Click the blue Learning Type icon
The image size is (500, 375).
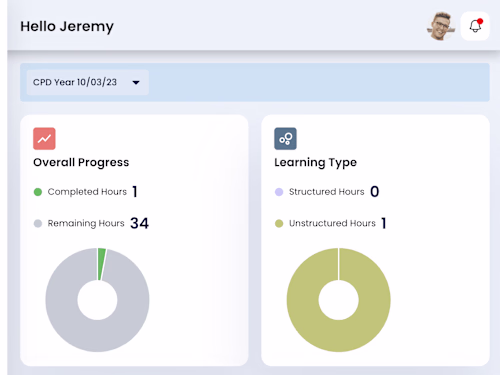pos(285,139)
